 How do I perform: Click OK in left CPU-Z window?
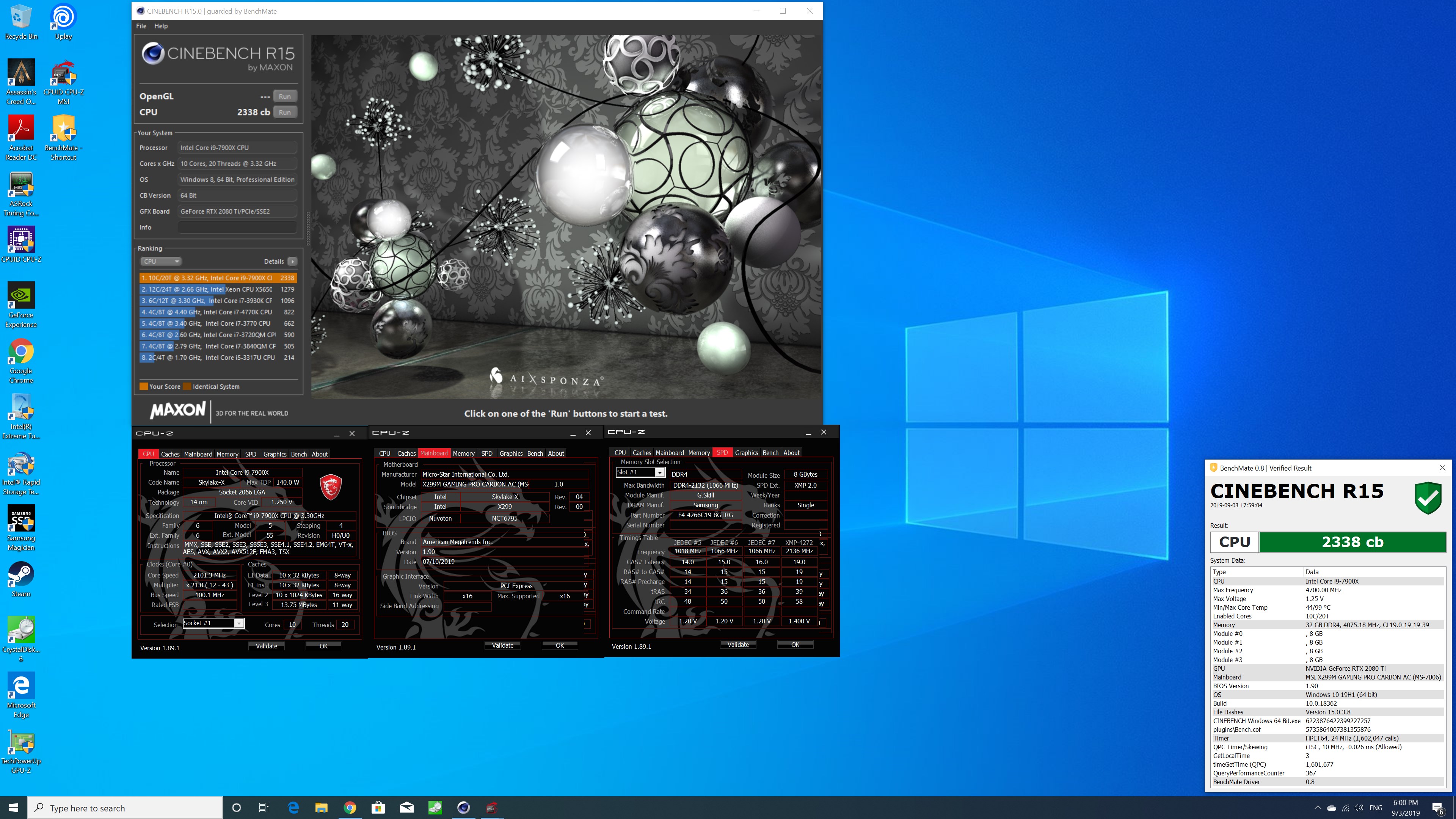click(323, 646)
